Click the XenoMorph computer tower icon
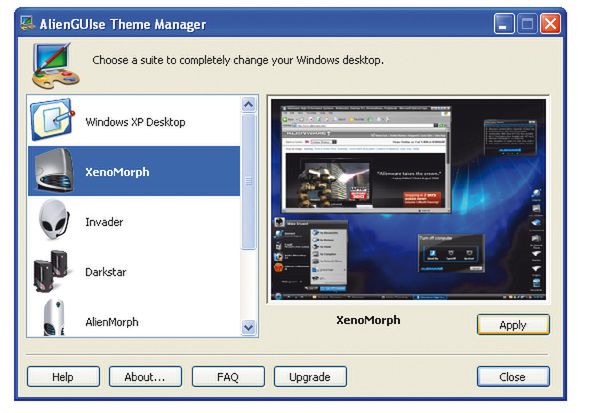The image size is (613, 413). 54,171
